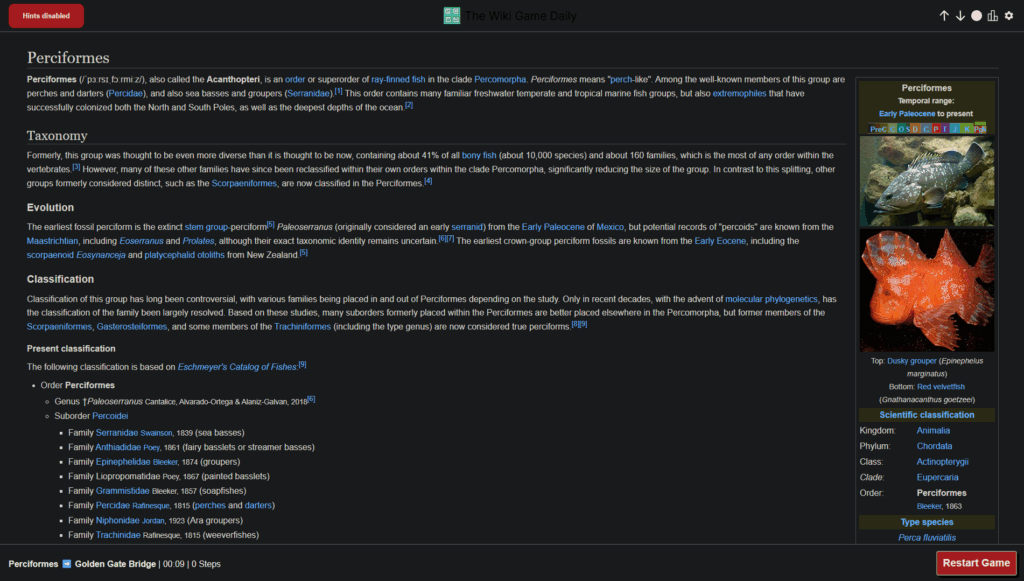Click the upward arrow icon in the top bar
1024x581 pixels.
pos(944,15)
